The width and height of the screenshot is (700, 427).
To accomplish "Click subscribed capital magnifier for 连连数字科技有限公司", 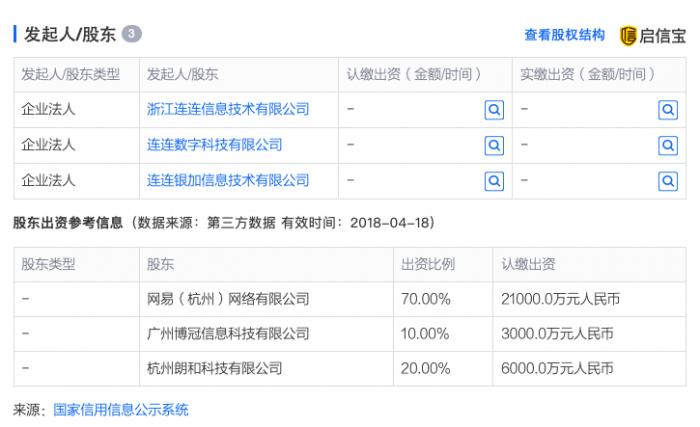I will tap(494, 146).
